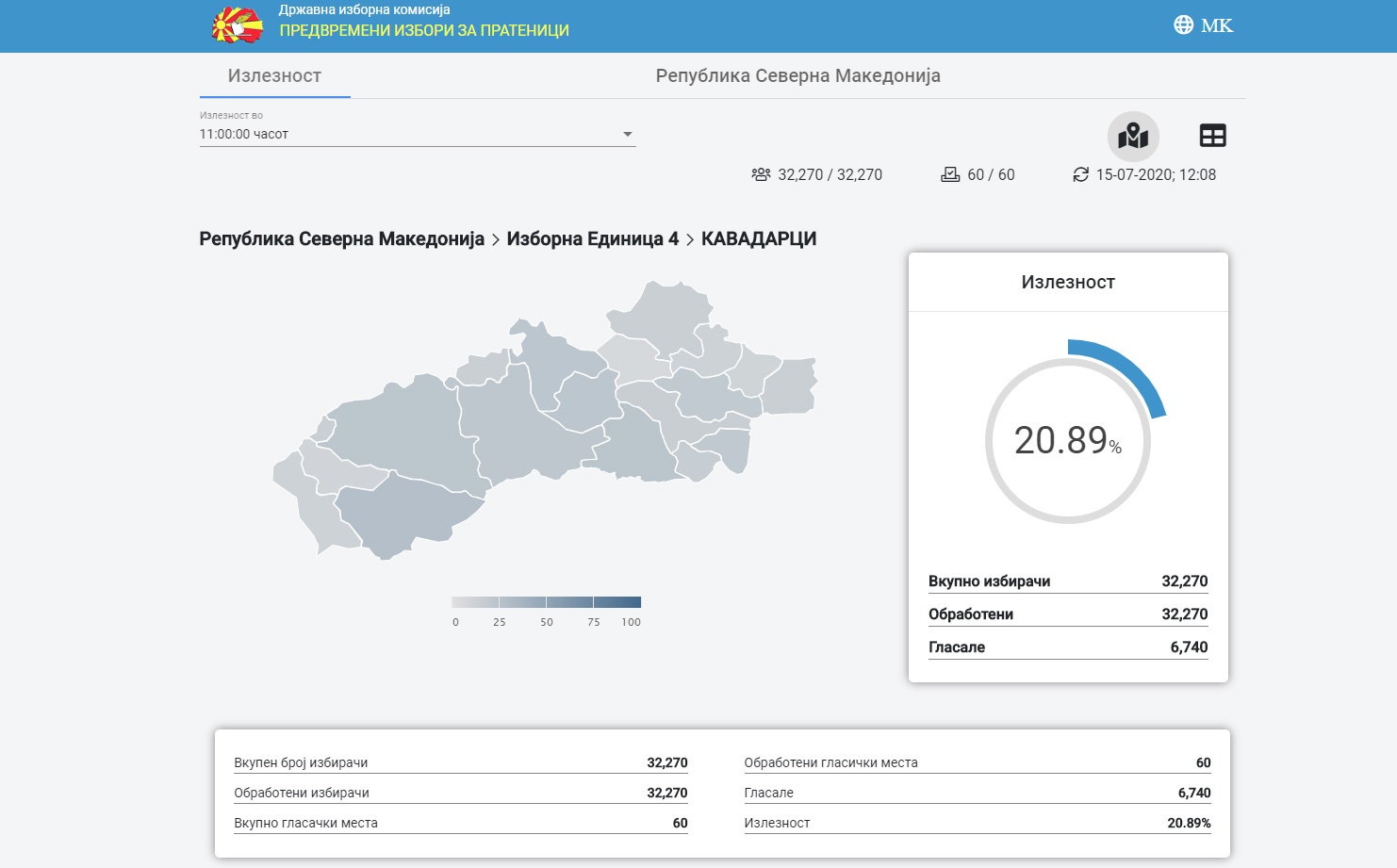Click Обработени избирачи summary row
The height and width of the screenshot is (868, 1397).
[x=461, y=793]
